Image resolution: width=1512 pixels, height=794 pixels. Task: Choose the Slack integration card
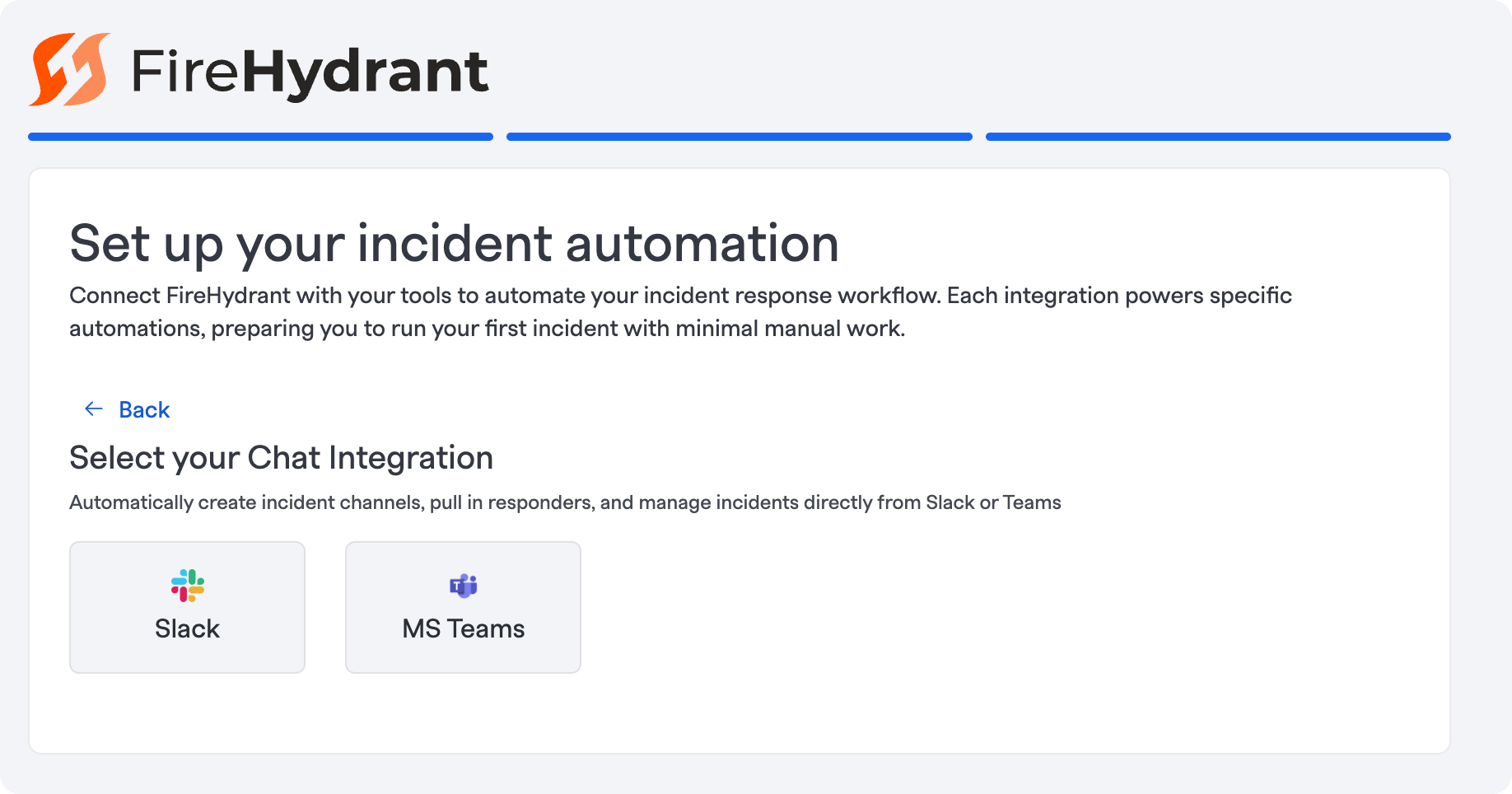pos(188,607)
